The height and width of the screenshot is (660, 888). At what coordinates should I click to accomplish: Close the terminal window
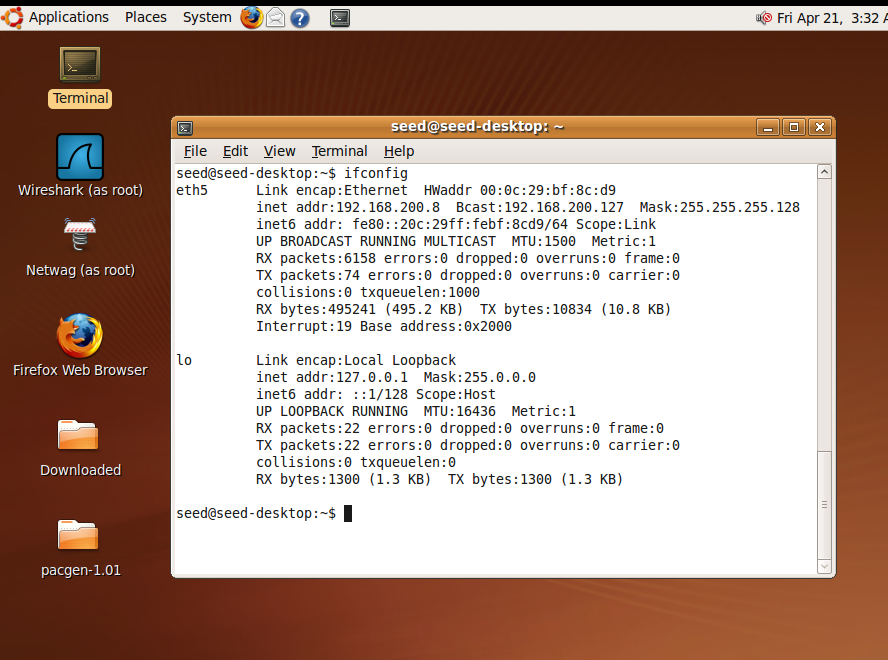820,127
